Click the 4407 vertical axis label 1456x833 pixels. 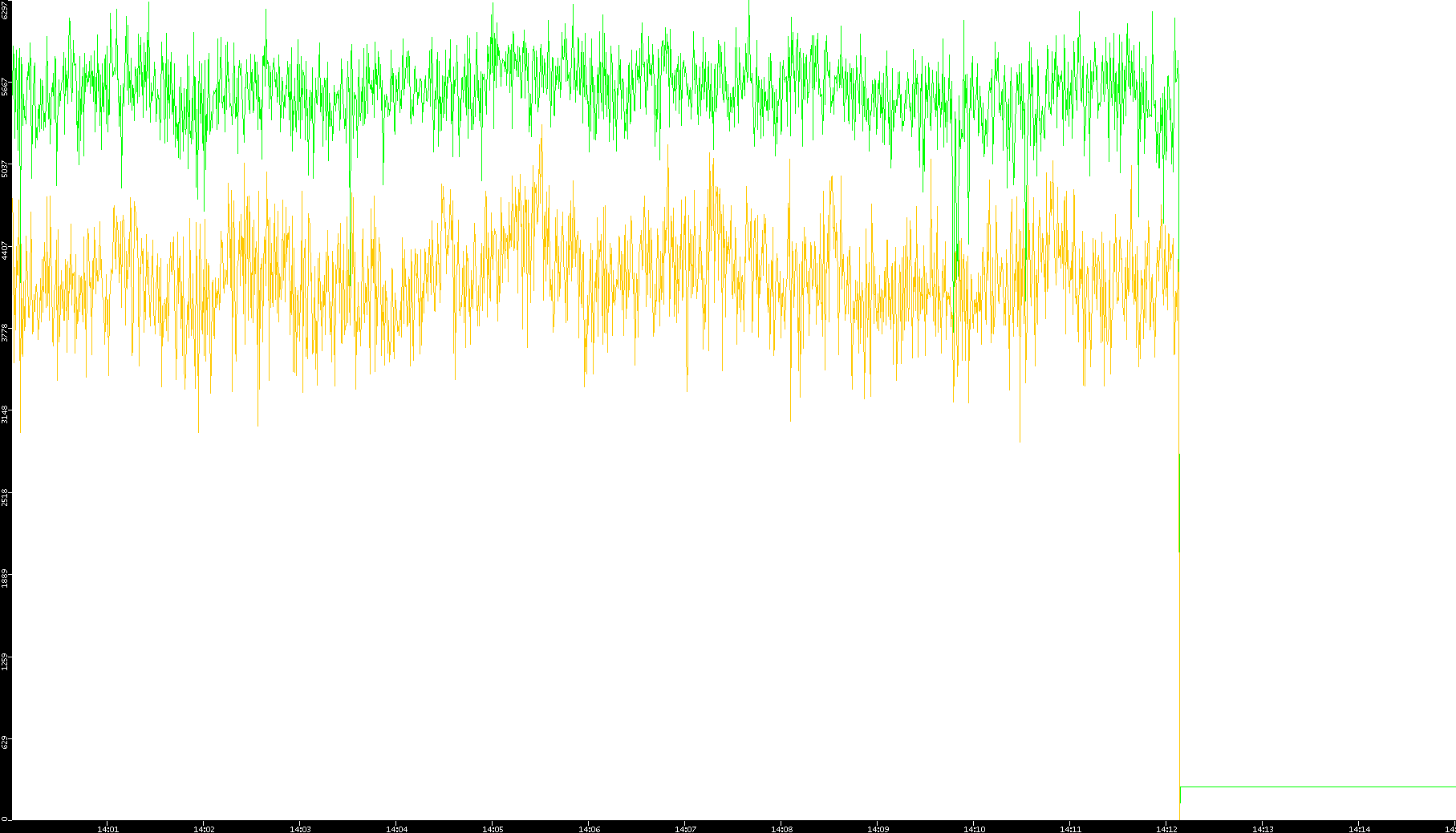click(x=5, y=250)
